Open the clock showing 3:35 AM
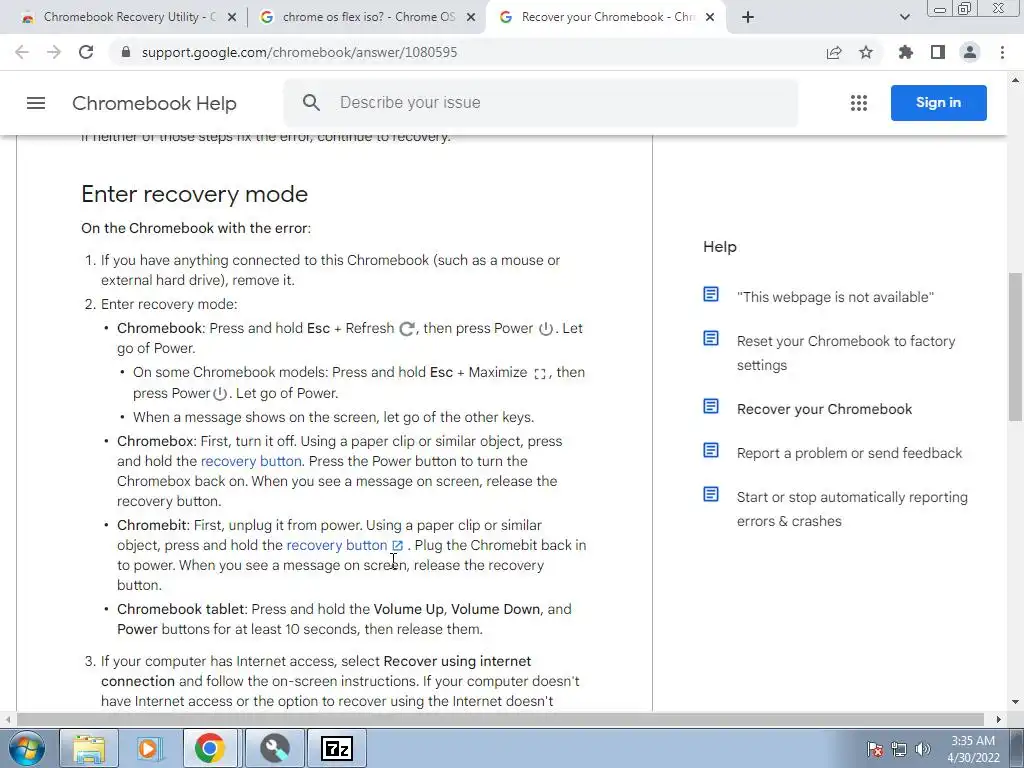This screenshot has width=1024, height=768. pyautogui.click(x=973, y=749)
